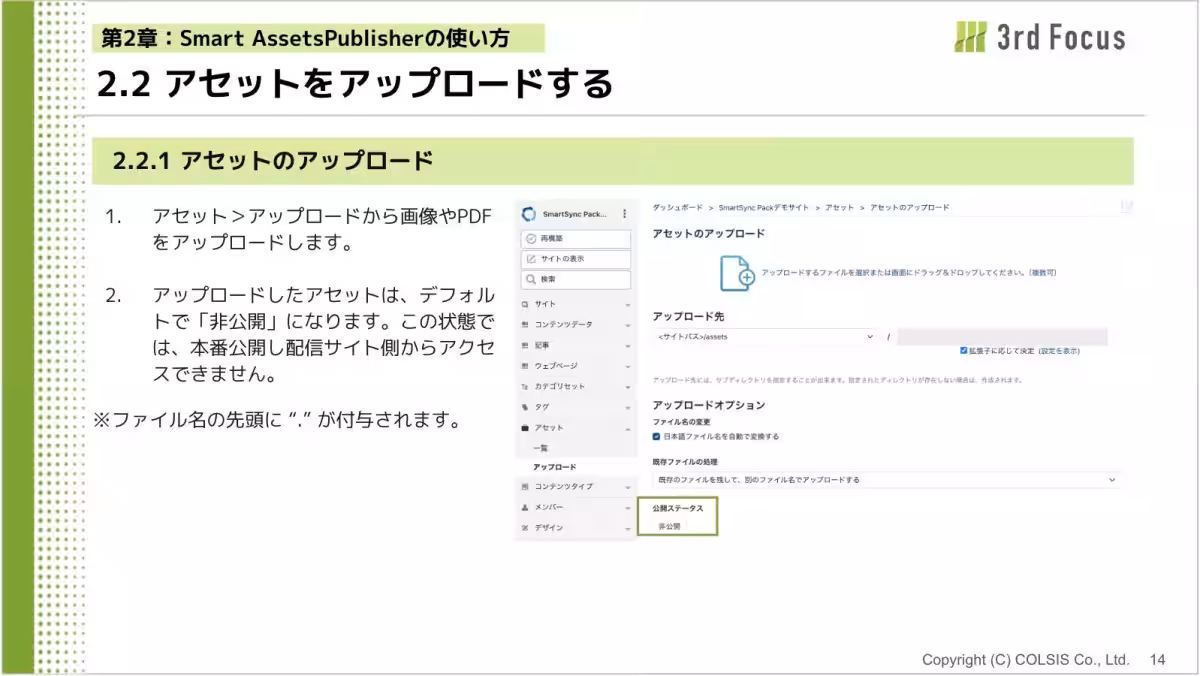Open the 既存ファイルの処理 dropdown
1200x676 pixels.
coord(886,480)
